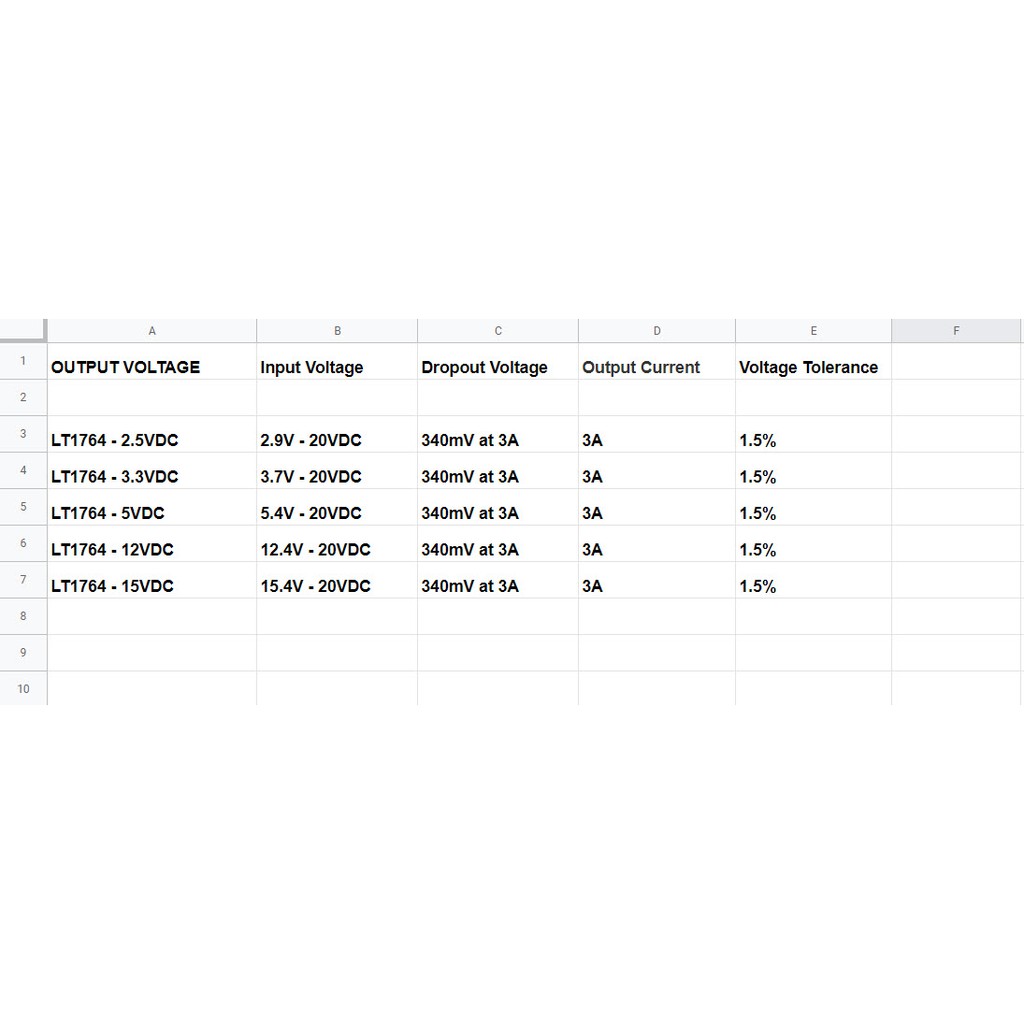Select row 5 header
The width and height of the screenshot is (1024, 1024).
tap(23, 507)
